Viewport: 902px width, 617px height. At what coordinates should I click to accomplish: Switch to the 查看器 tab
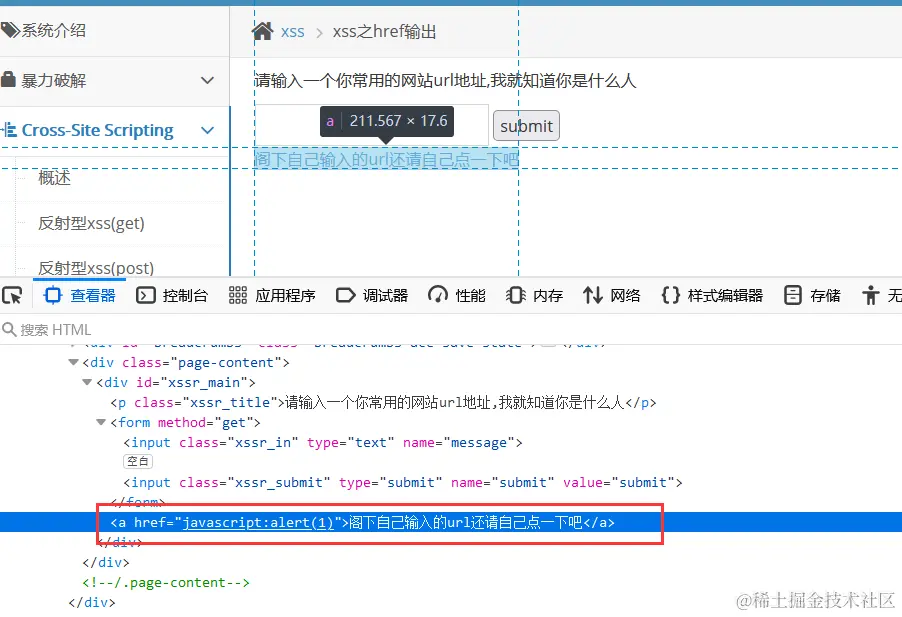pos(80,296)
